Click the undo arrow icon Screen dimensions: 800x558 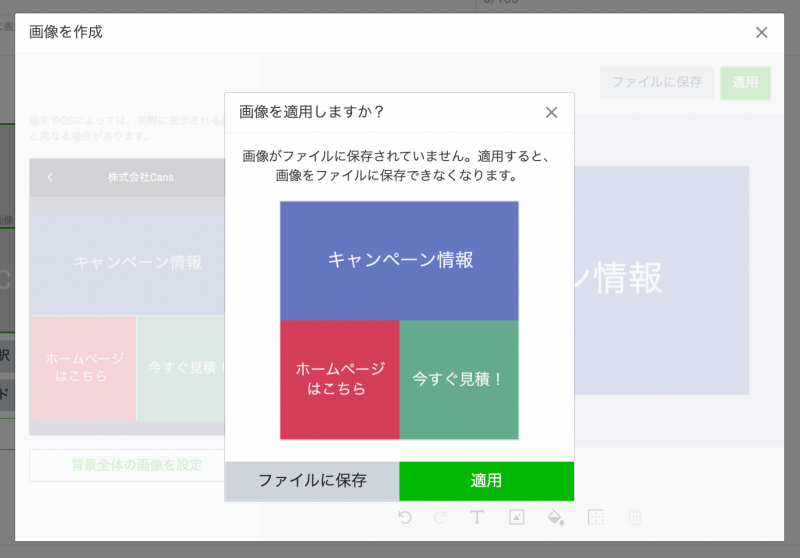tap(404, 517)
